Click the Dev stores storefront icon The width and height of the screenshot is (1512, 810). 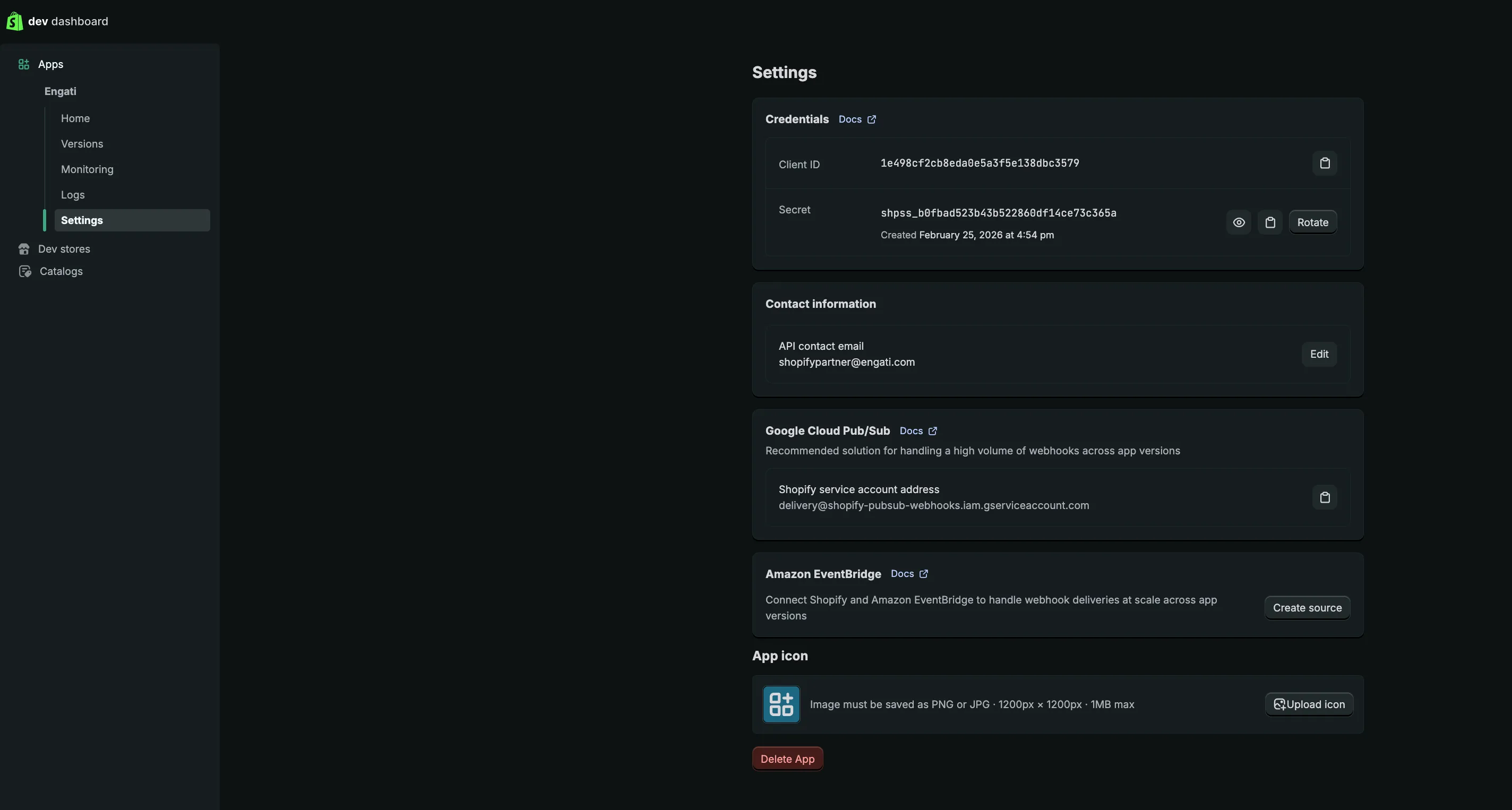pyautogui.click(x=24, y=249)
